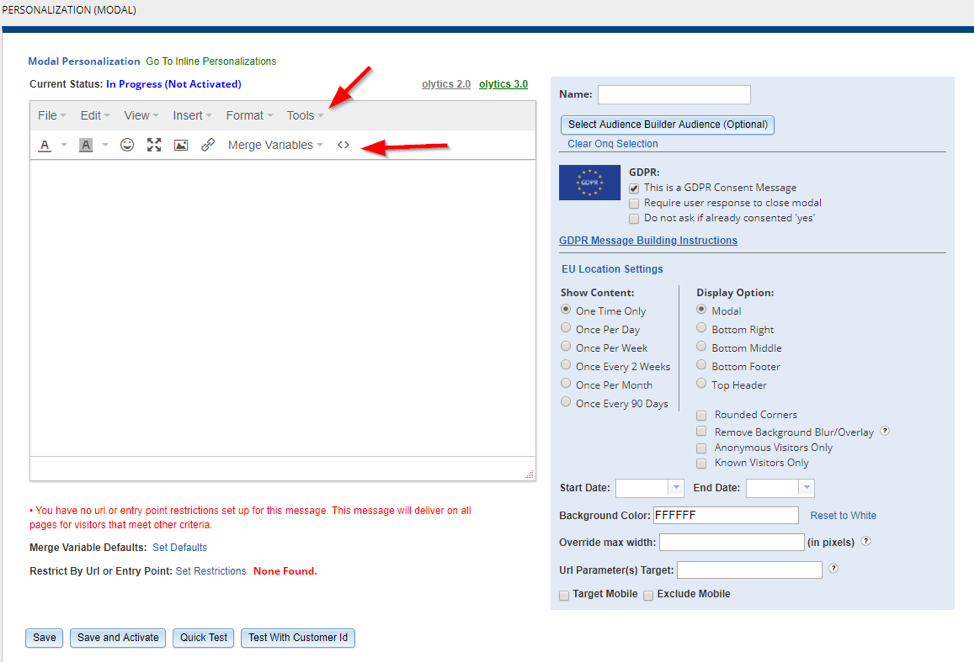The image size is (974, 662).
Task: Open the Set Restrictions link
Action: 210,571
